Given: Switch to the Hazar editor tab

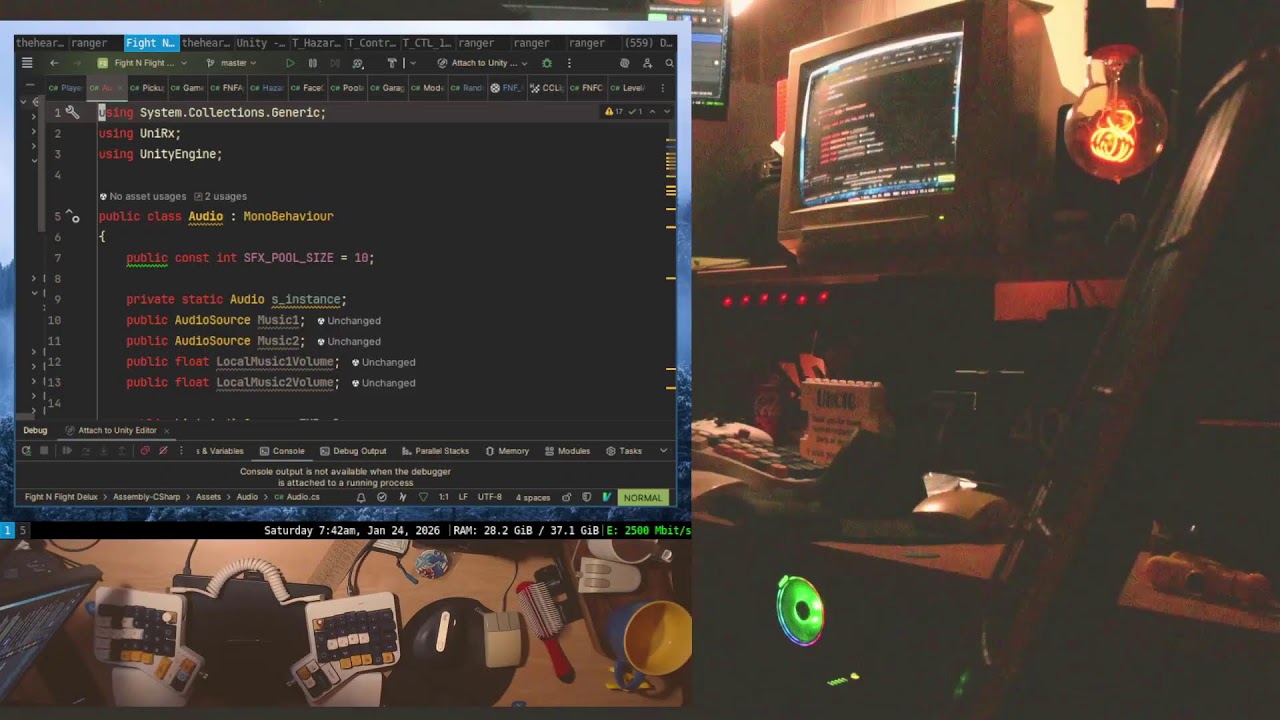Looking at the screenshot, I should [x=266, y=88].
